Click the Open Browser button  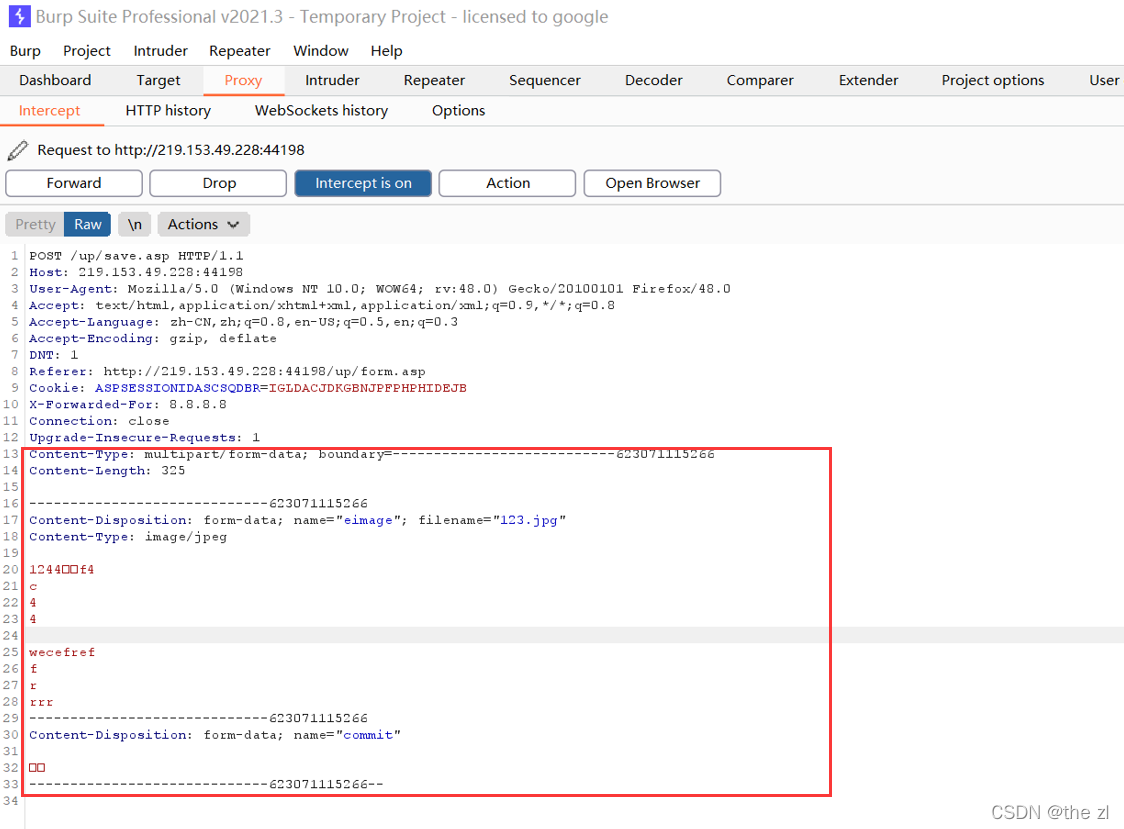point(652,183)
